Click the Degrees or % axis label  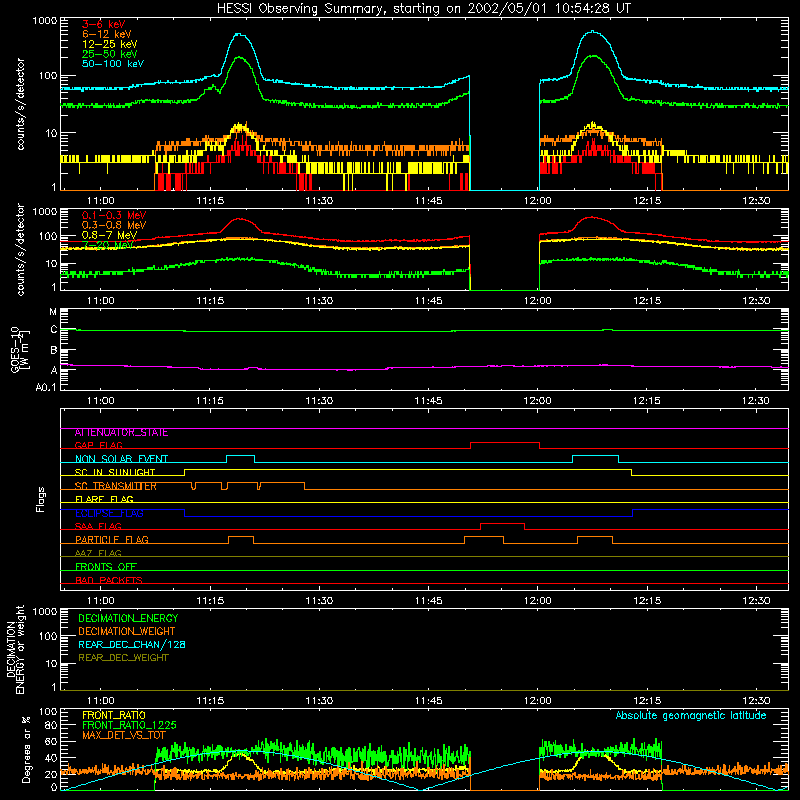(26, 749)
